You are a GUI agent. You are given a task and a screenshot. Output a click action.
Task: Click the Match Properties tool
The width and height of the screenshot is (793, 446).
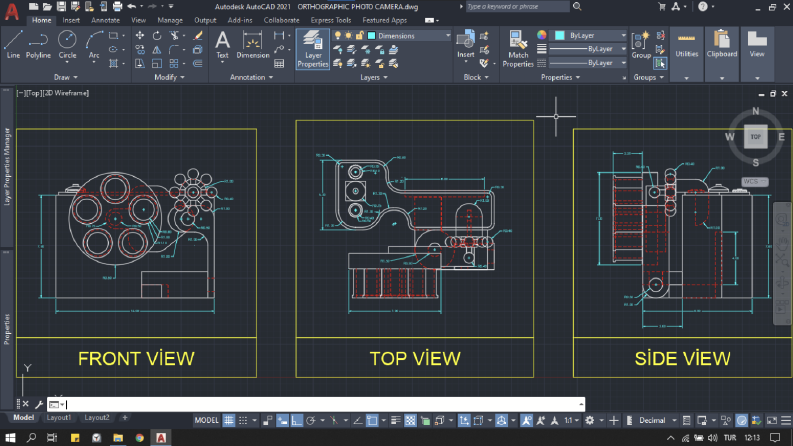coord(518,49)
